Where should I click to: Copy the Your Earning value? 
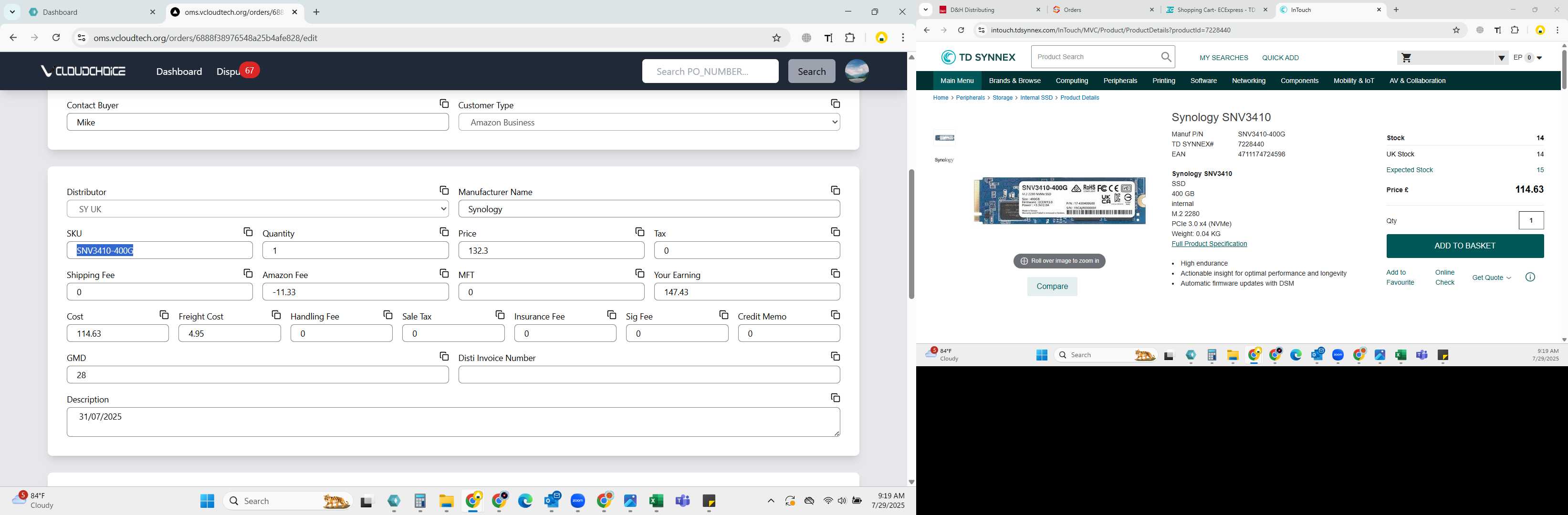(835, 274)
